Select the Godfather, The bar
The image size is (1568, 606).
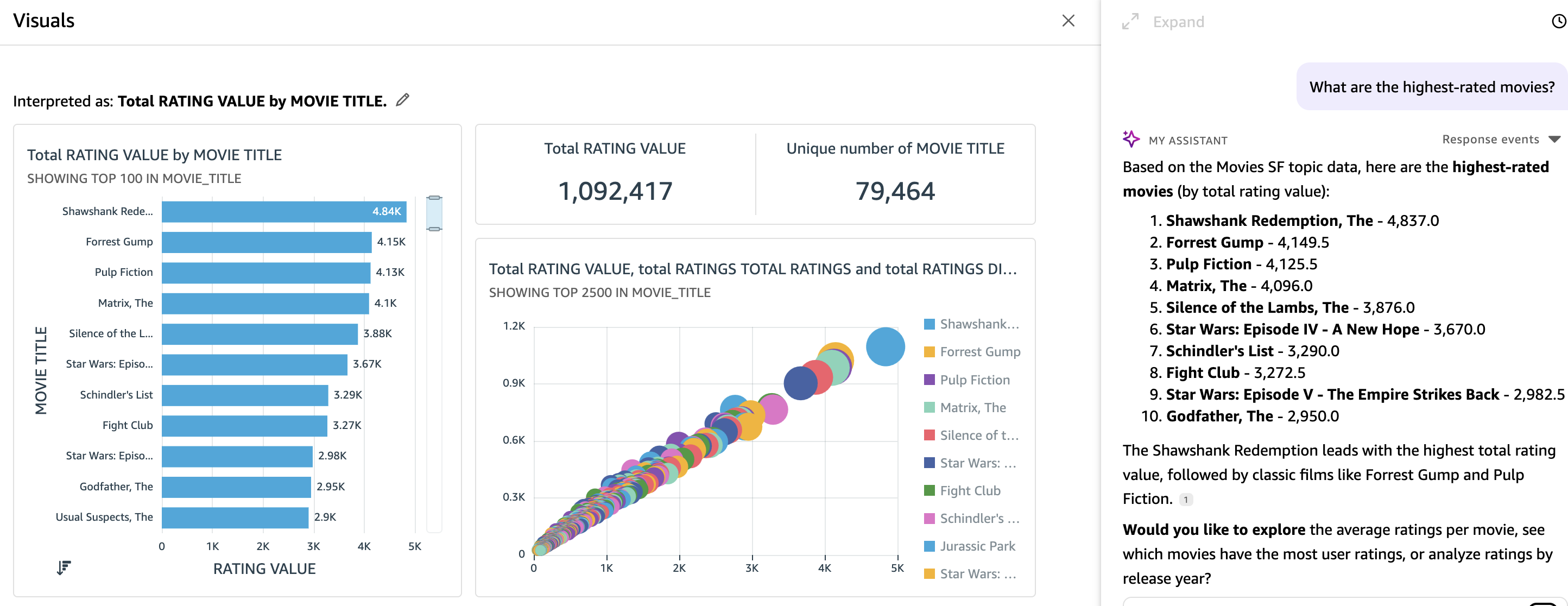pos(236,487)
